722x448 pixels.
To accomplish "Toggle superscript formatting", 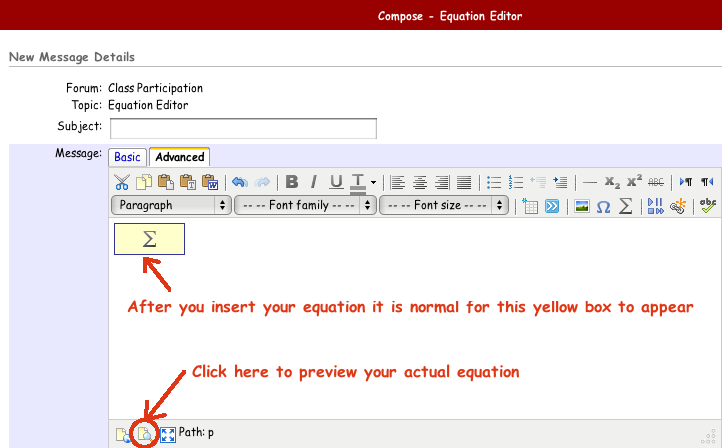I will [x=634, y=182].
